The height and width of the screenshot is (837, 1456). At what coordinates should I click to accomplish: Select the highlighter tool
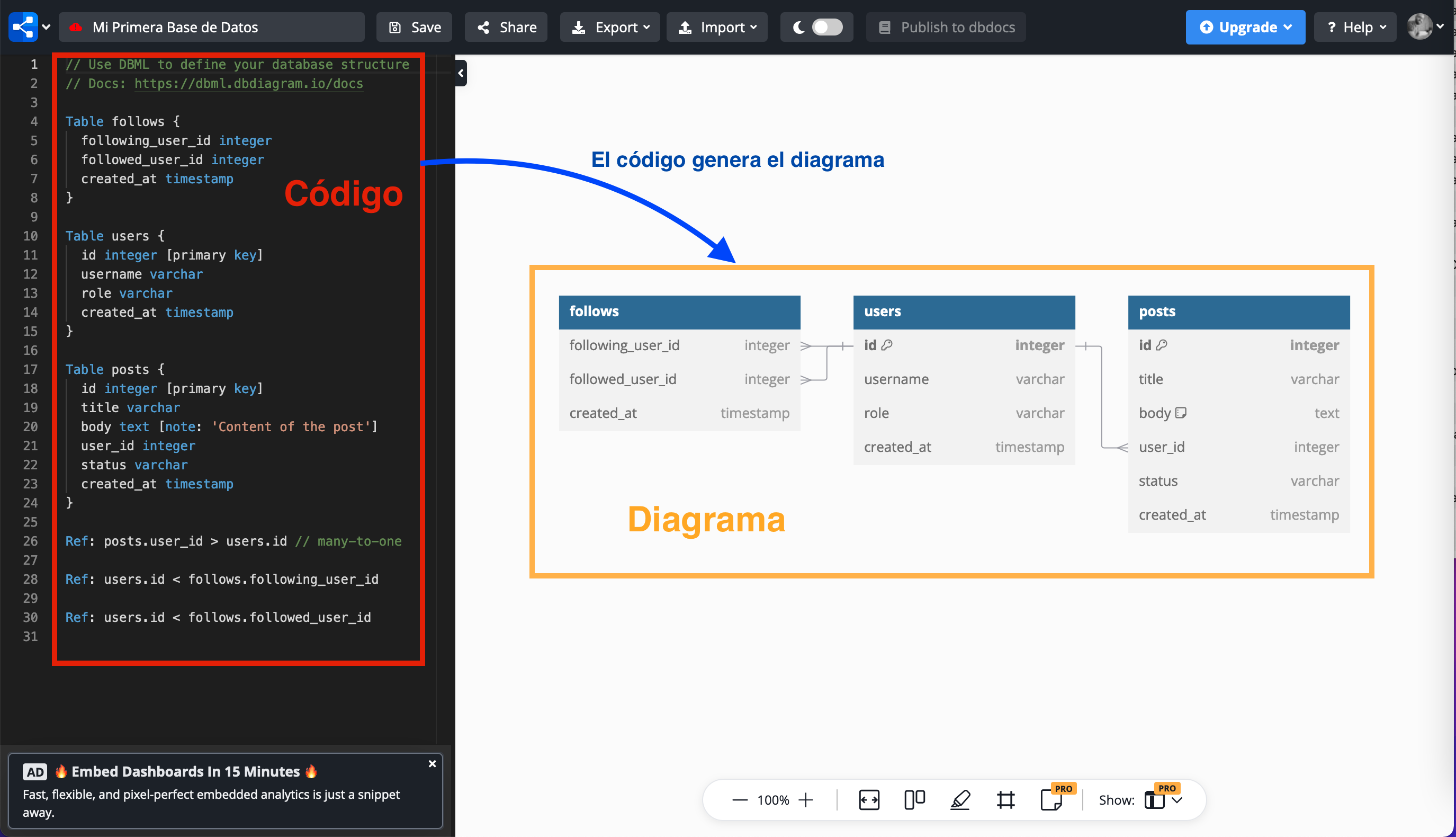[960, 799]
